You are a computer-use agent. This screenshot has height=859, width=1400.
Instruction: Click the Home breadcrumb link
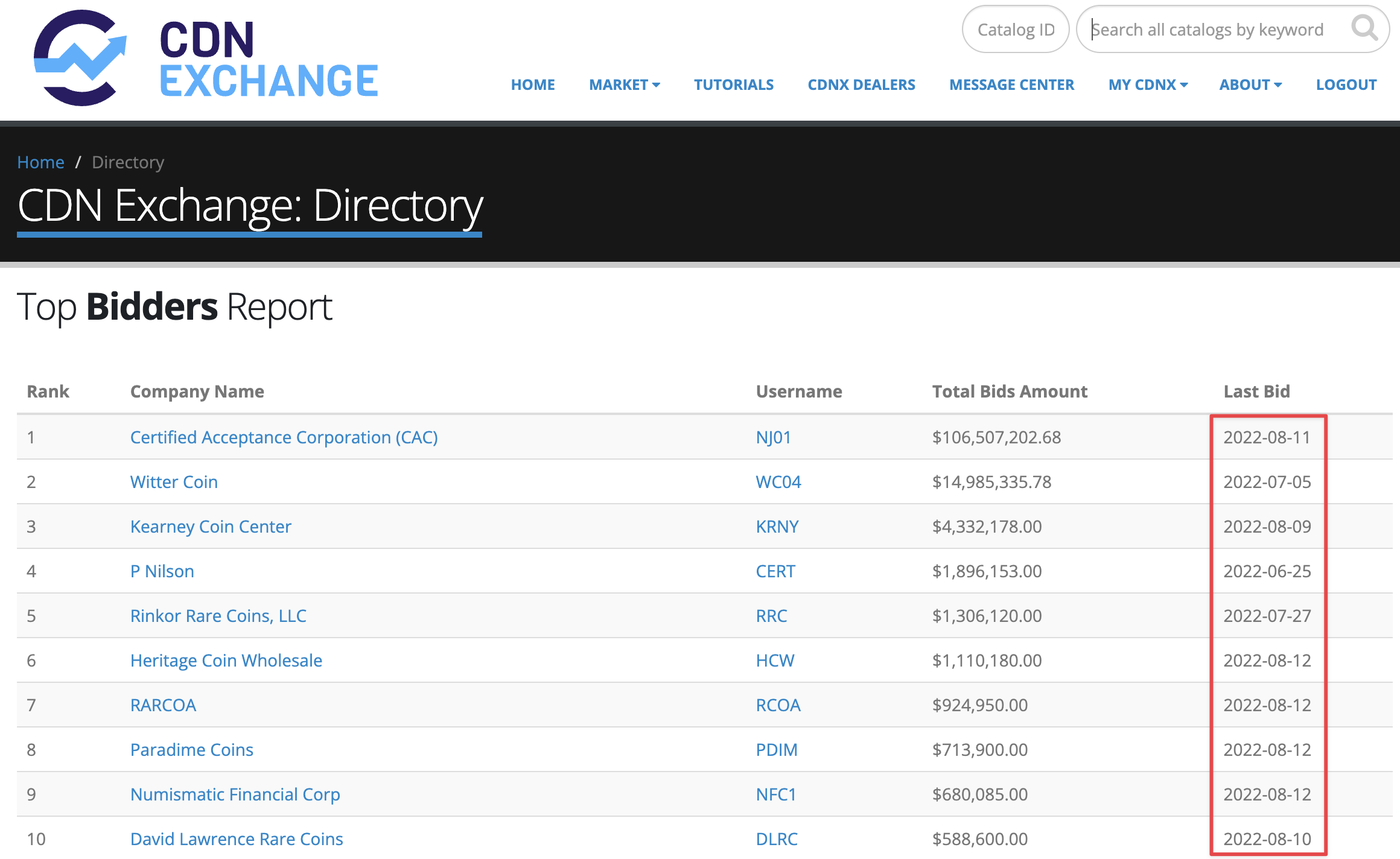point(40,162)
